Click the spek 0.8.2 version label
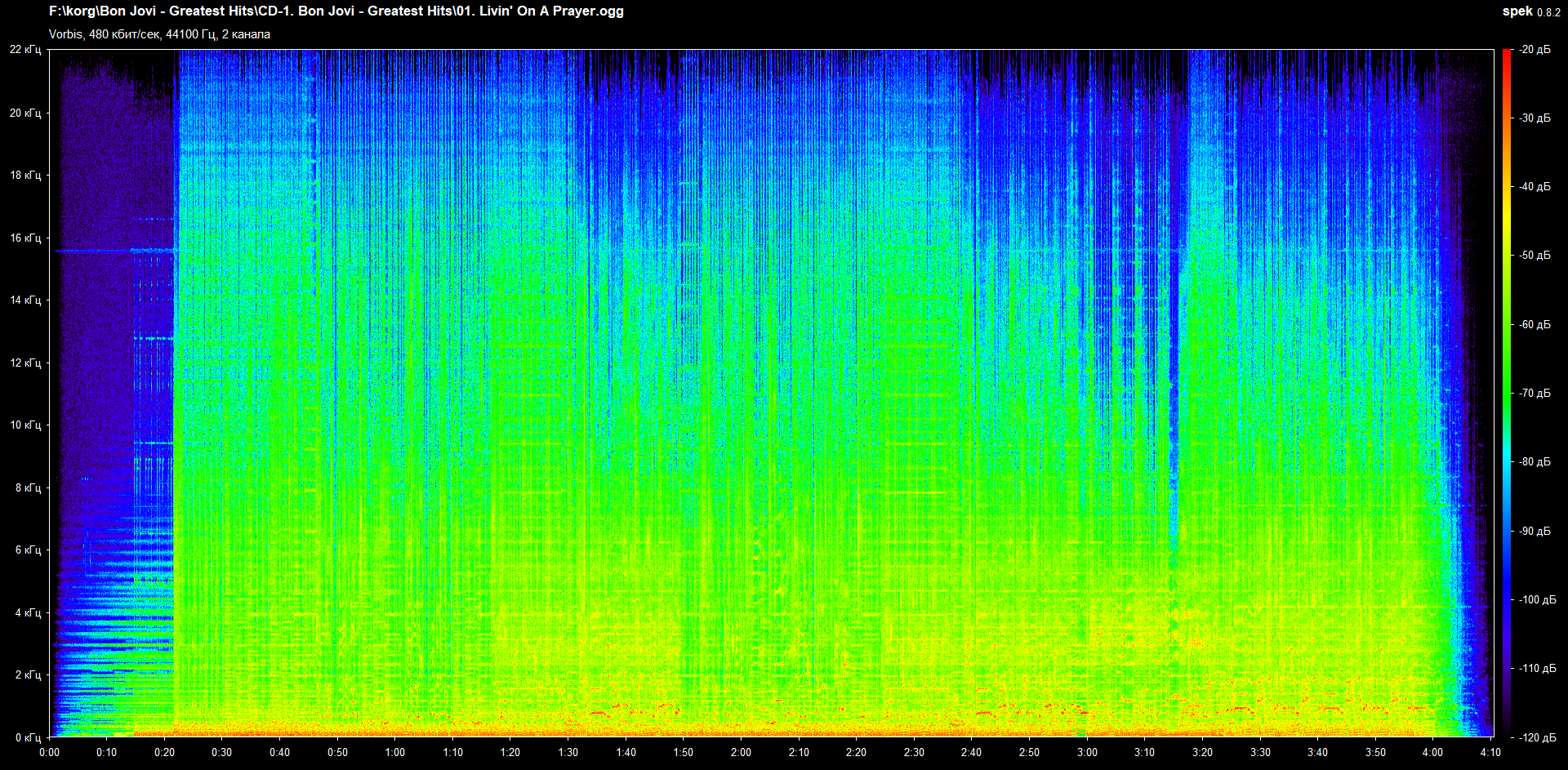The width and height of the screenshot is (1568, 770). [1530, 11]
